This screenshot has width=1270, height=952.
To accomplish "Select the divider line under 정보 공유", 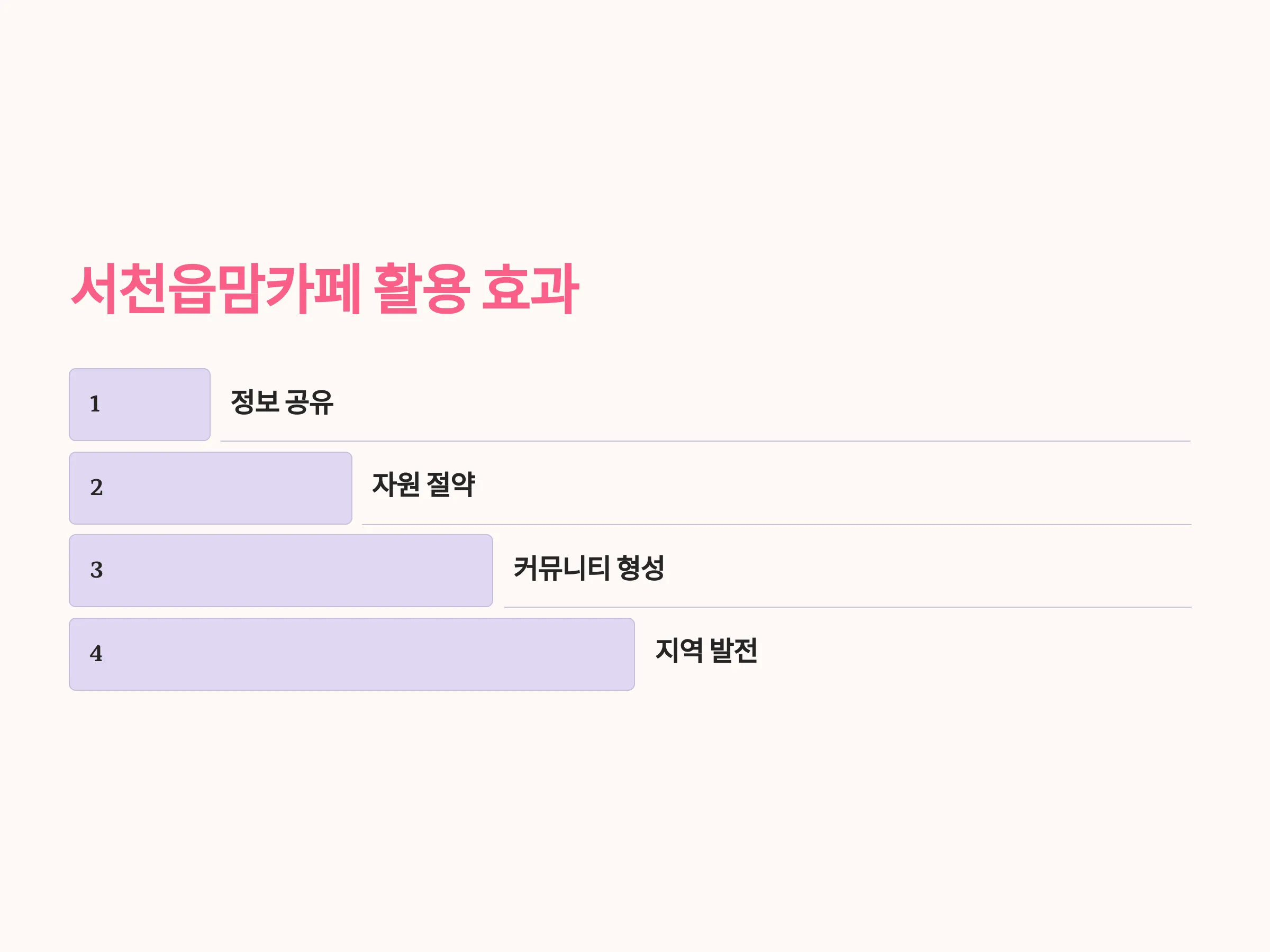I will click(705, 441).
